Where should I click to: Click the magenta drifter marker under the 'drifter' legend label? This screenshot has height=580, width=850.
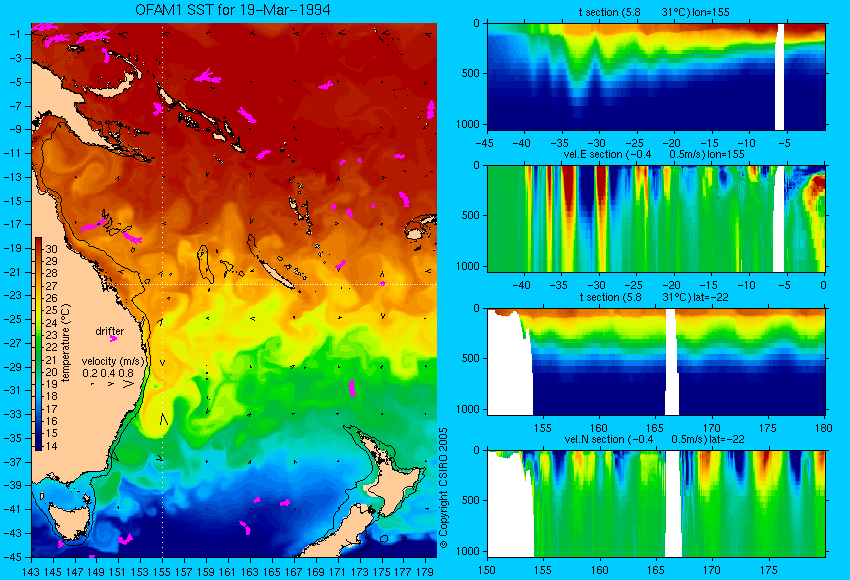[x=113, y=339]
